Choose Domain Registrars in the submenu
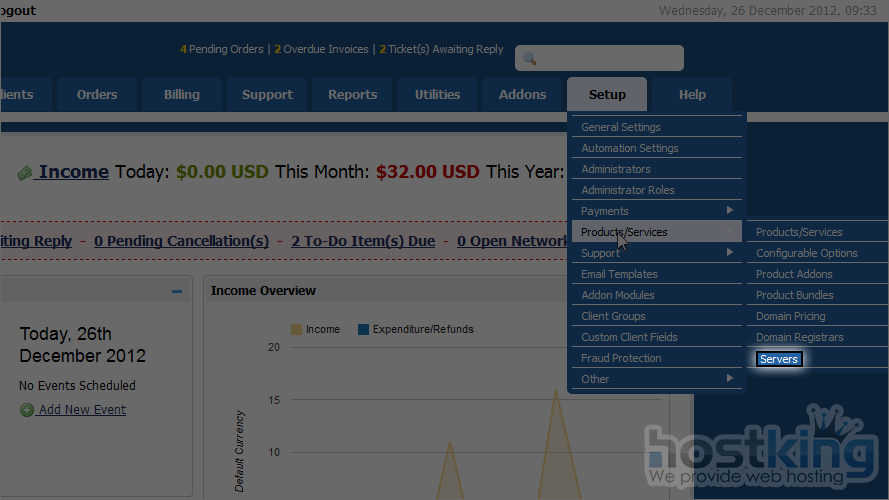Image resolution: width=889 pixels, height=500 pixels. click(799, 338)
